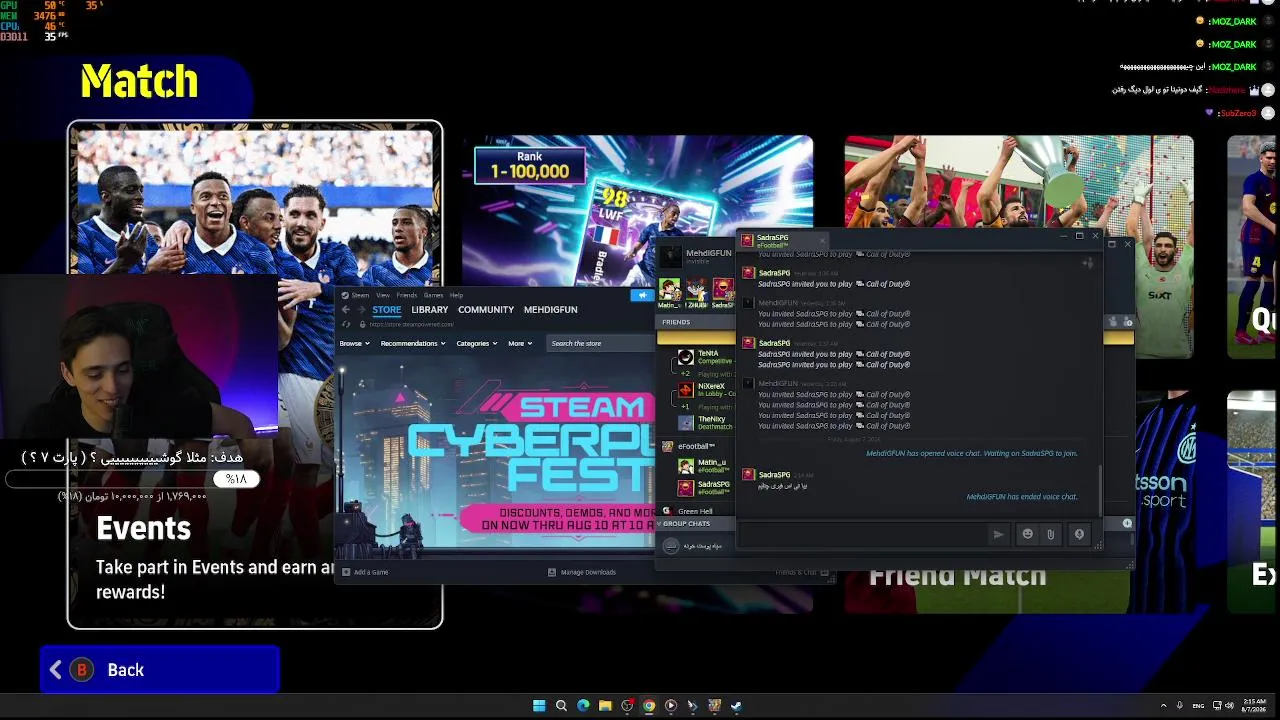Expand the More dropdown in store
Viewport: 1280px width, 720px height.
(x=520, y=343)
